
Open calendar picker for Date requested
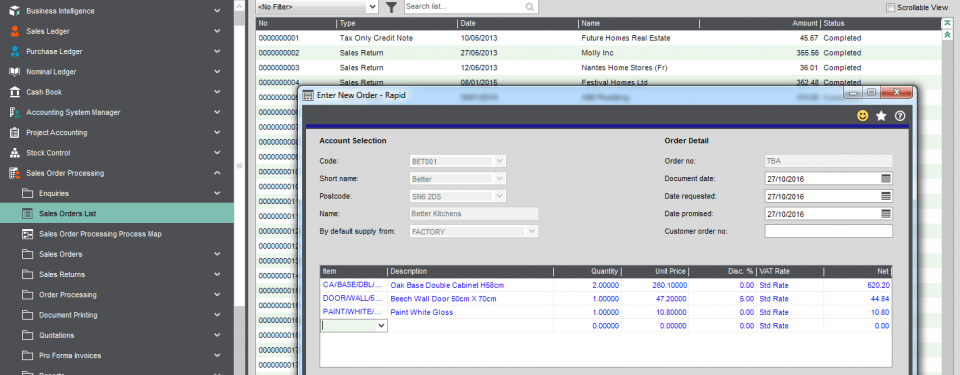click(886, 196)
